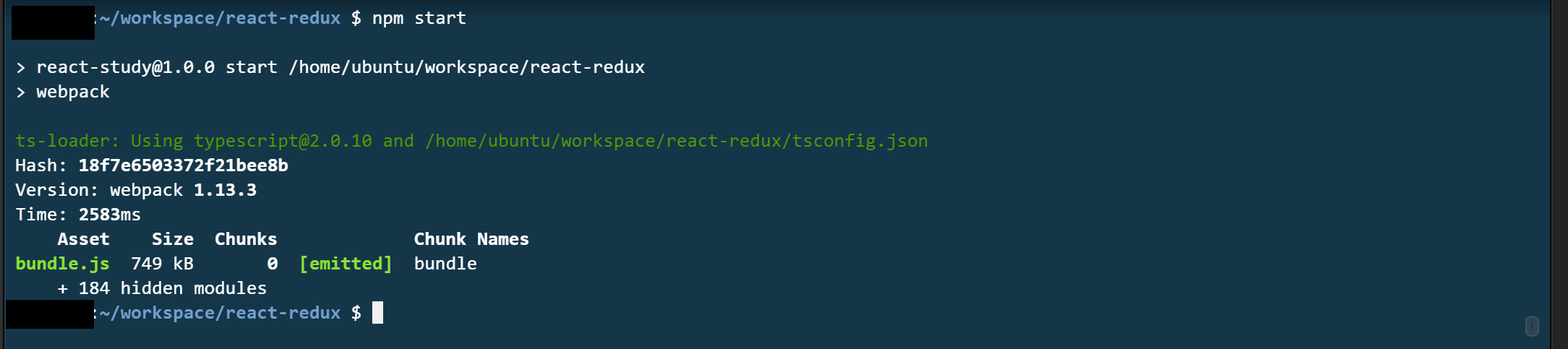
Task: Click the webpack version number 1.13.3
Action: [225, 190]
